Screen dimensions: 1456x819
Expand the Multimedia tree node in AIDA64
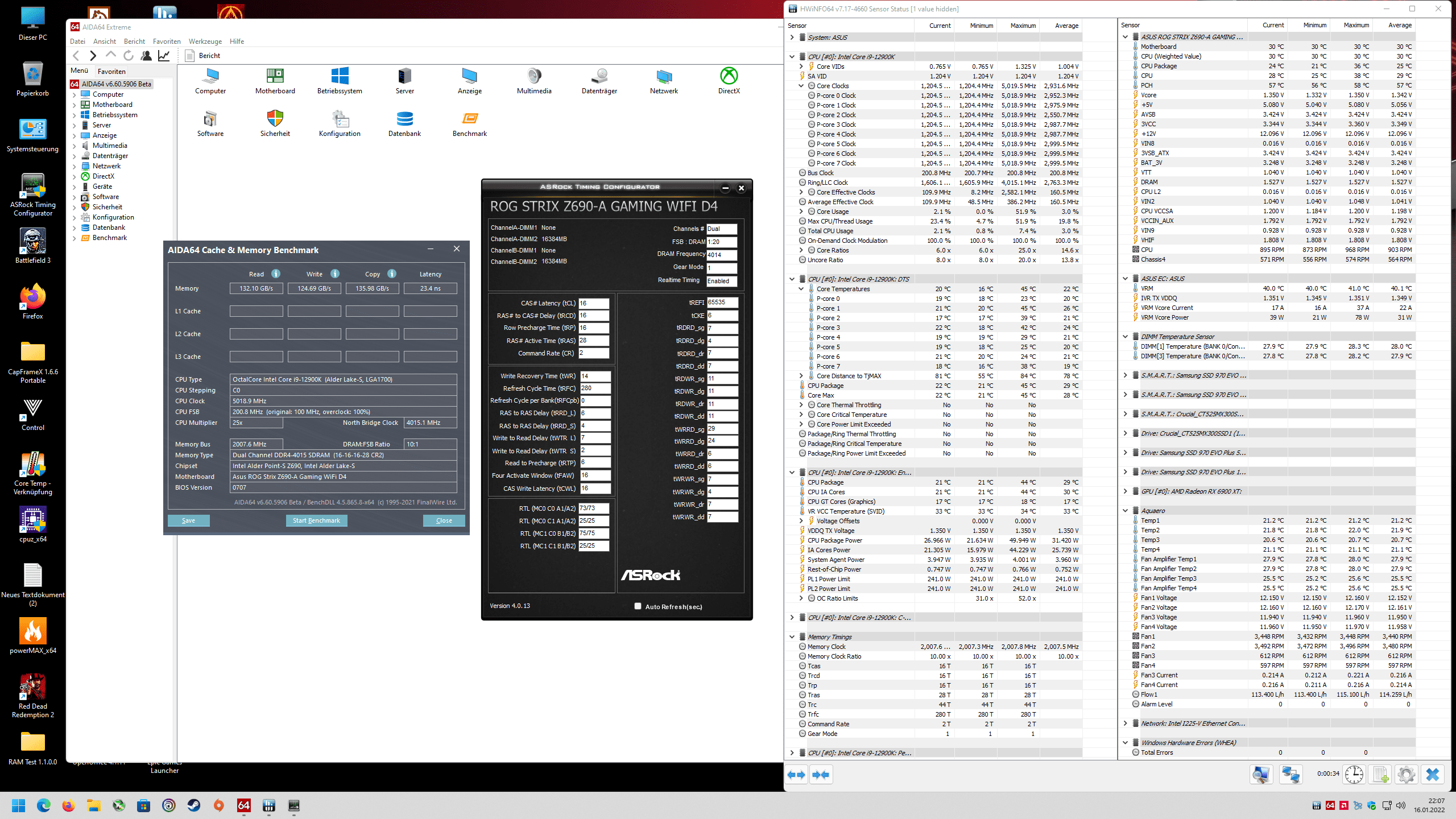point(74,146)
